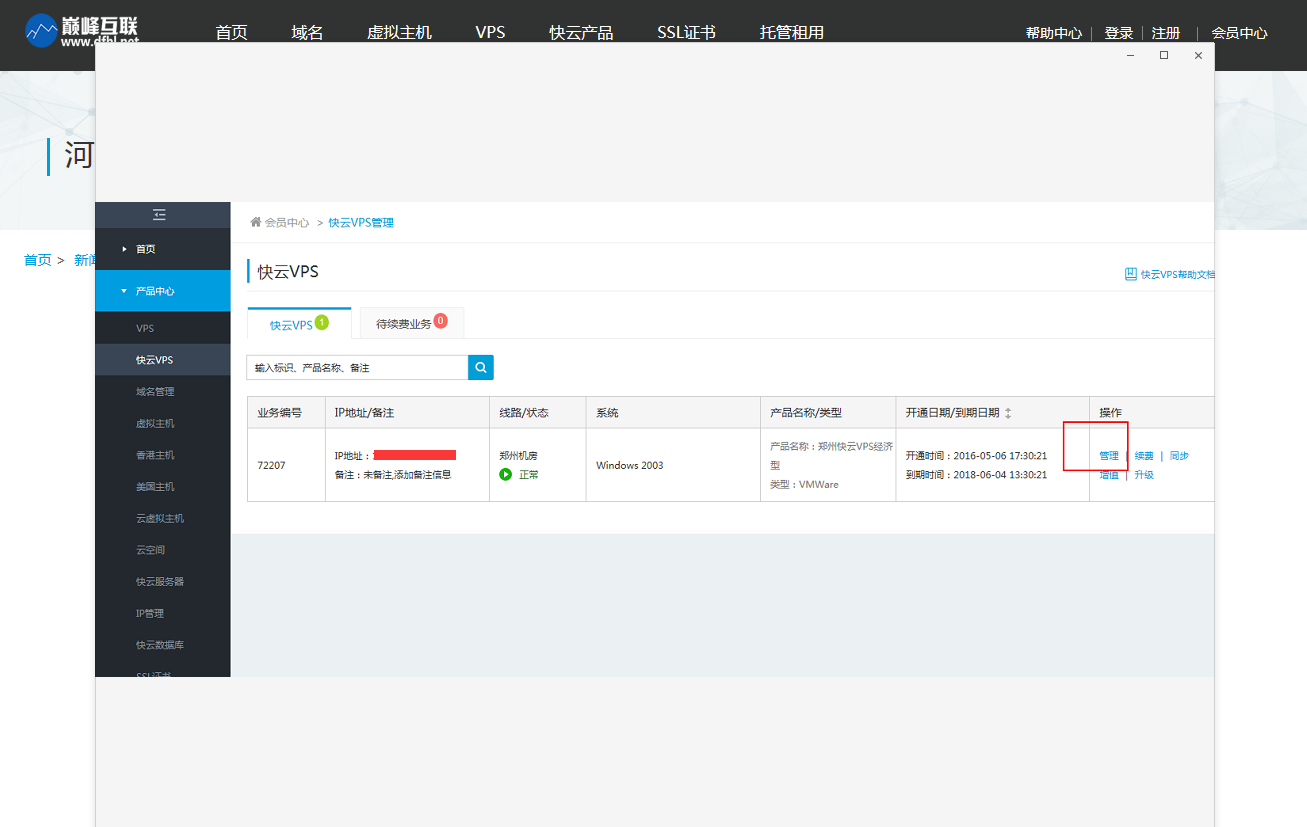The image size is (1307, 827).
Task: Select 快云VPS in the sidebar
Action: [x=163, y=360]
